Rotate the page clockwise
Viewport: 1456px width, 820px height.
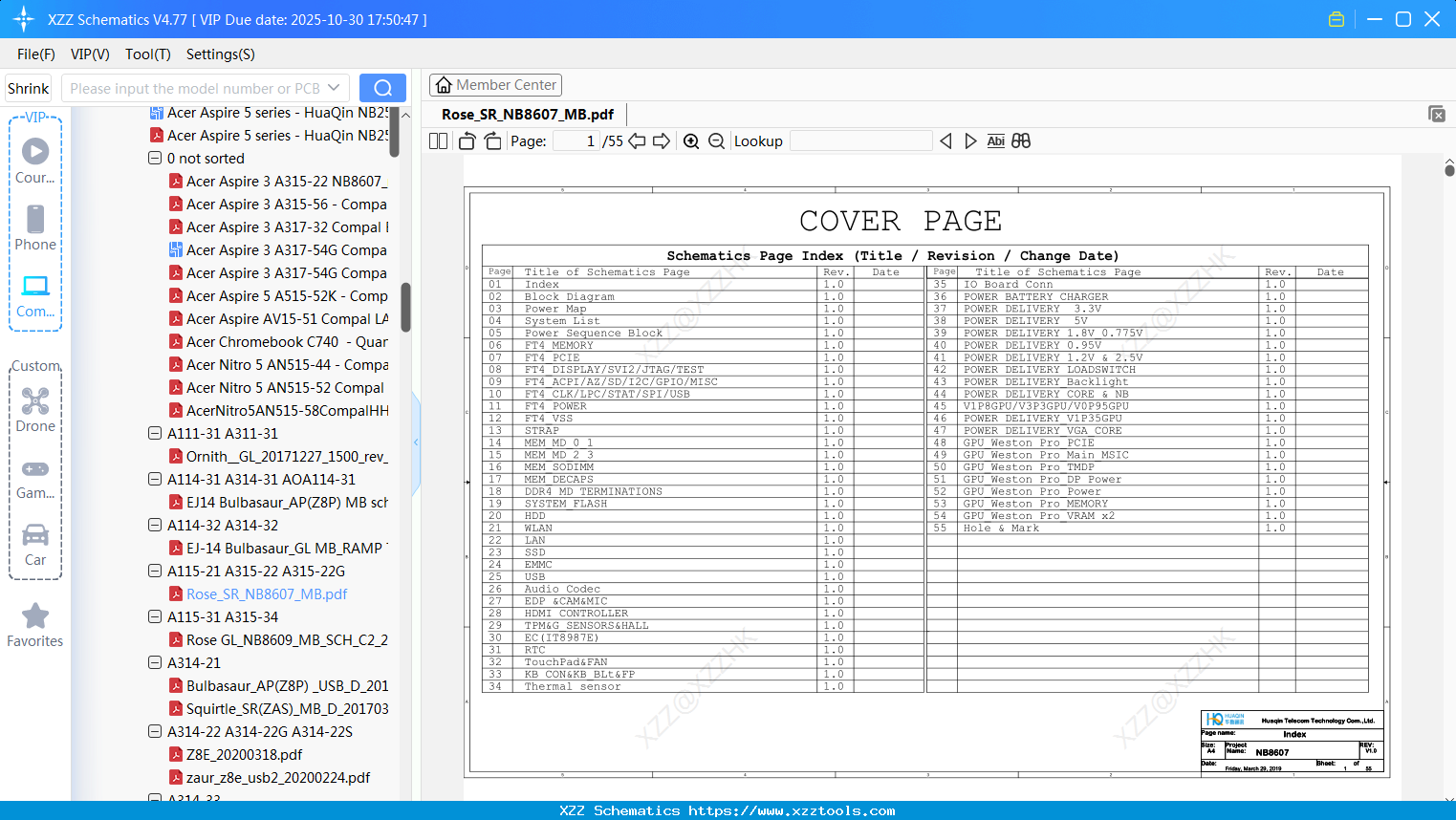click(x=492, y=141)
